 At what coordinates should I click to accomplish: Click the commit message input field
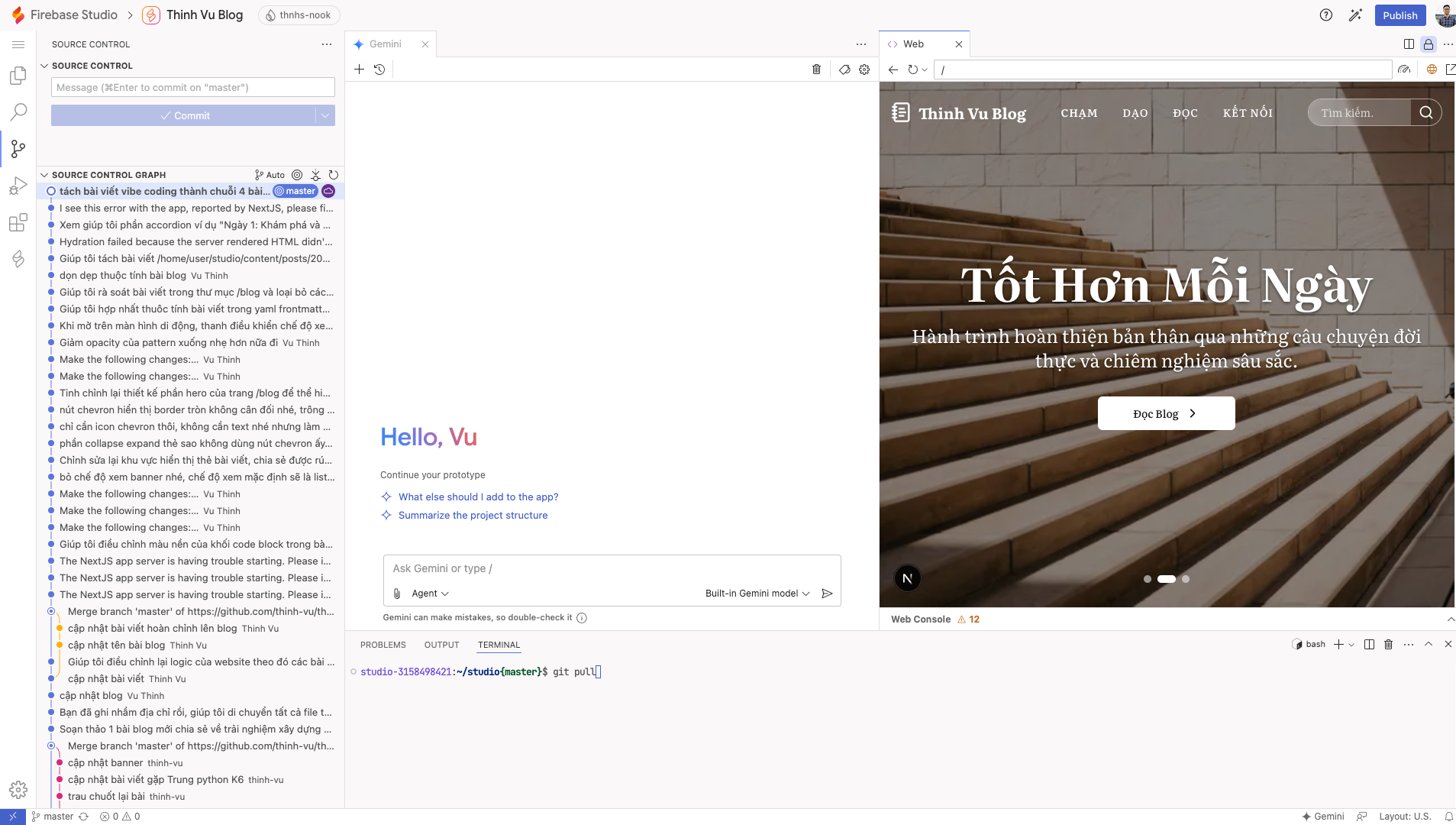(x=193, y=87)
